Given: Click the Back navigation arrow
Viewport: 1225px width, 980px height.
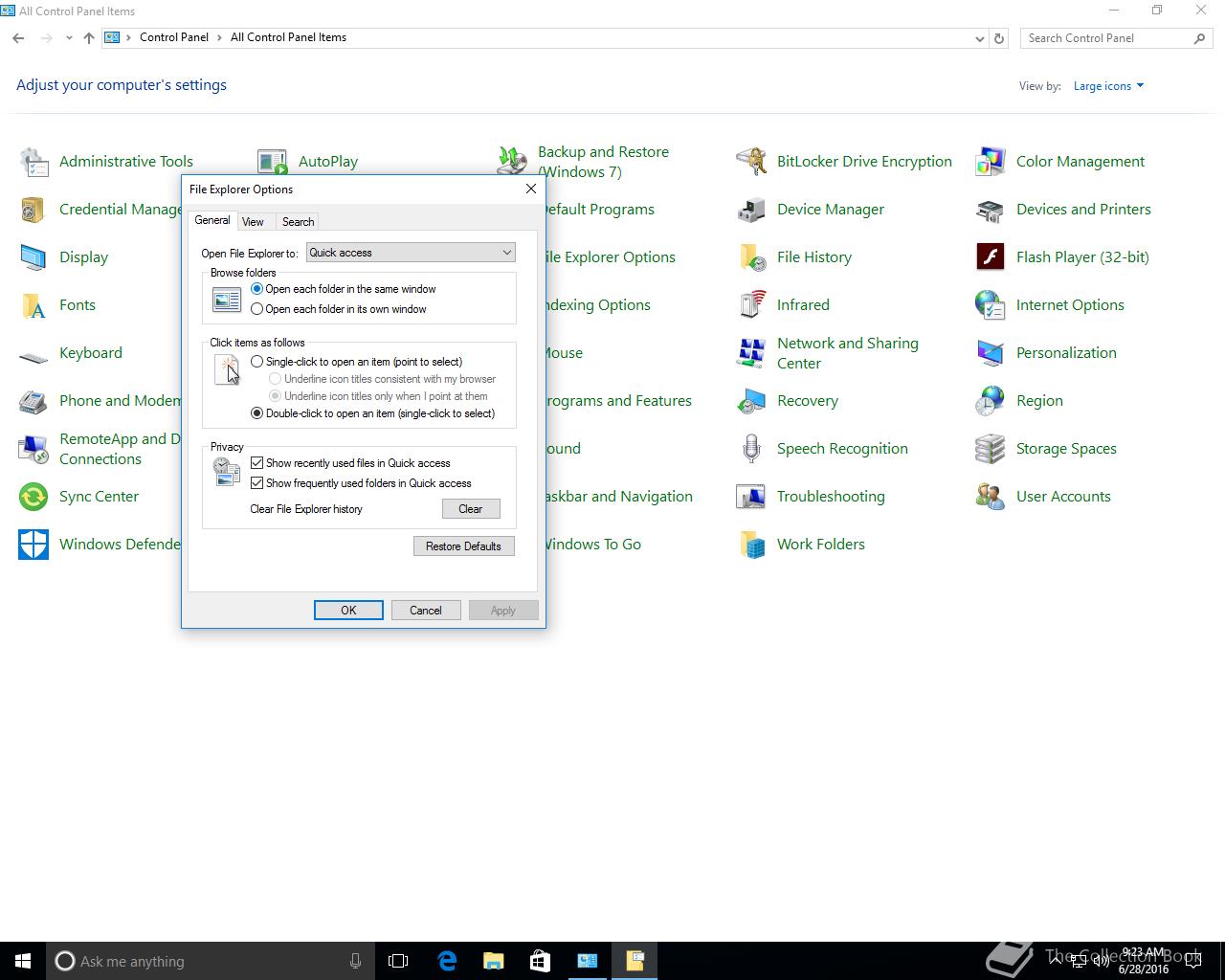Looking at the screenshot, I should 18,38.
